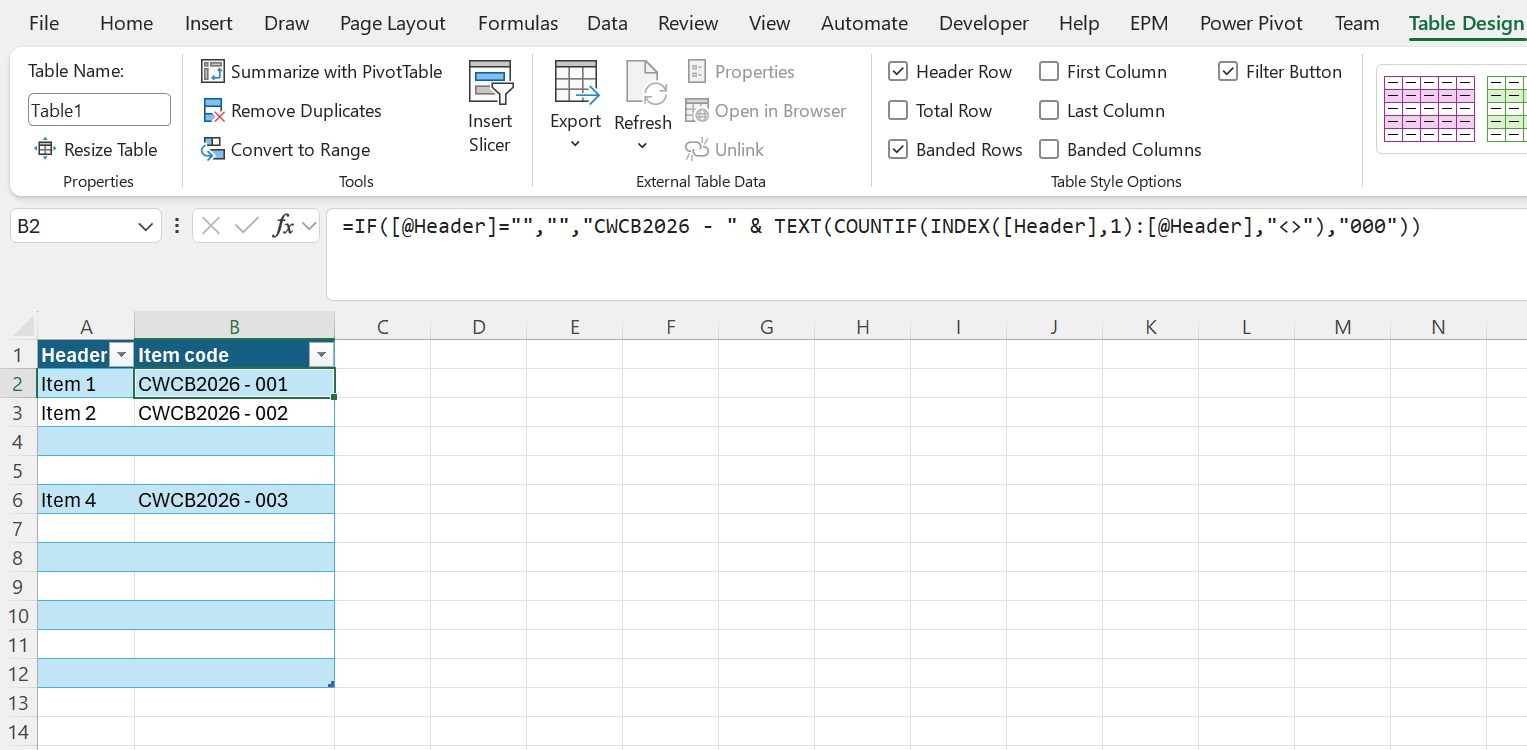Toggle Header Row checkbox

point(898,71)
